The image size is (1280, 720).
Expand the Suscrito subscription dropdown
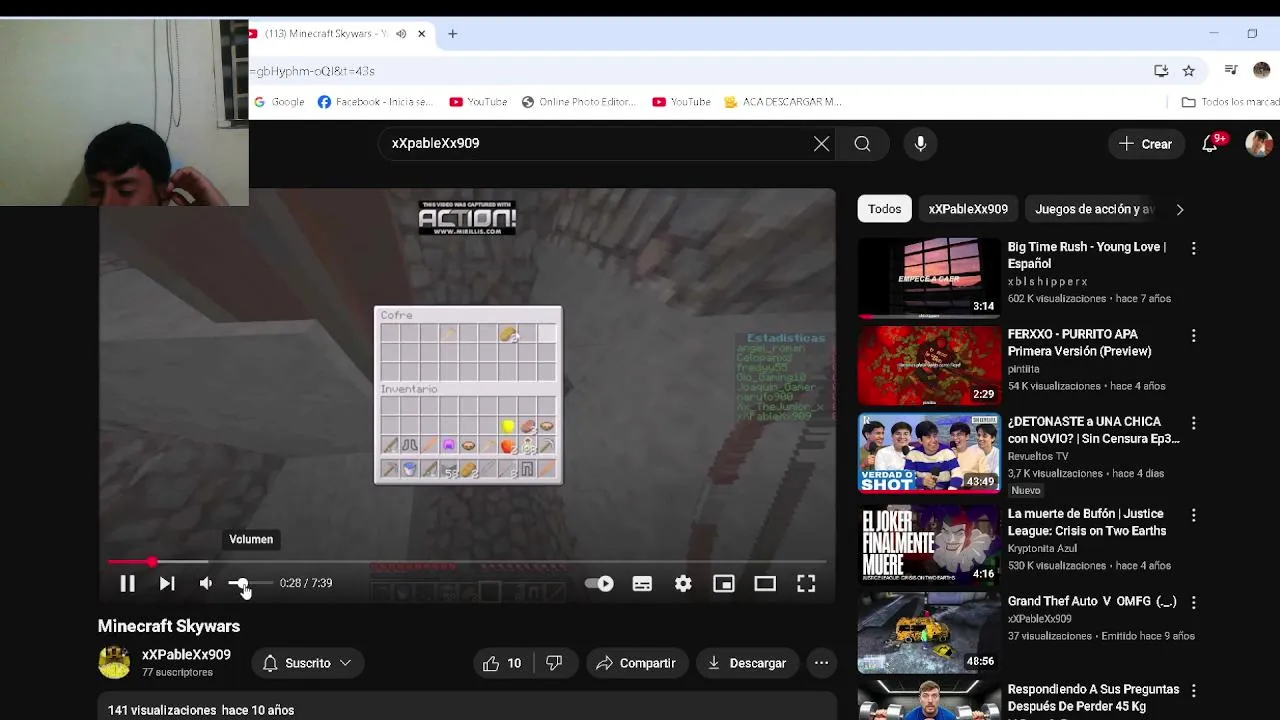[x=308, y=663]
